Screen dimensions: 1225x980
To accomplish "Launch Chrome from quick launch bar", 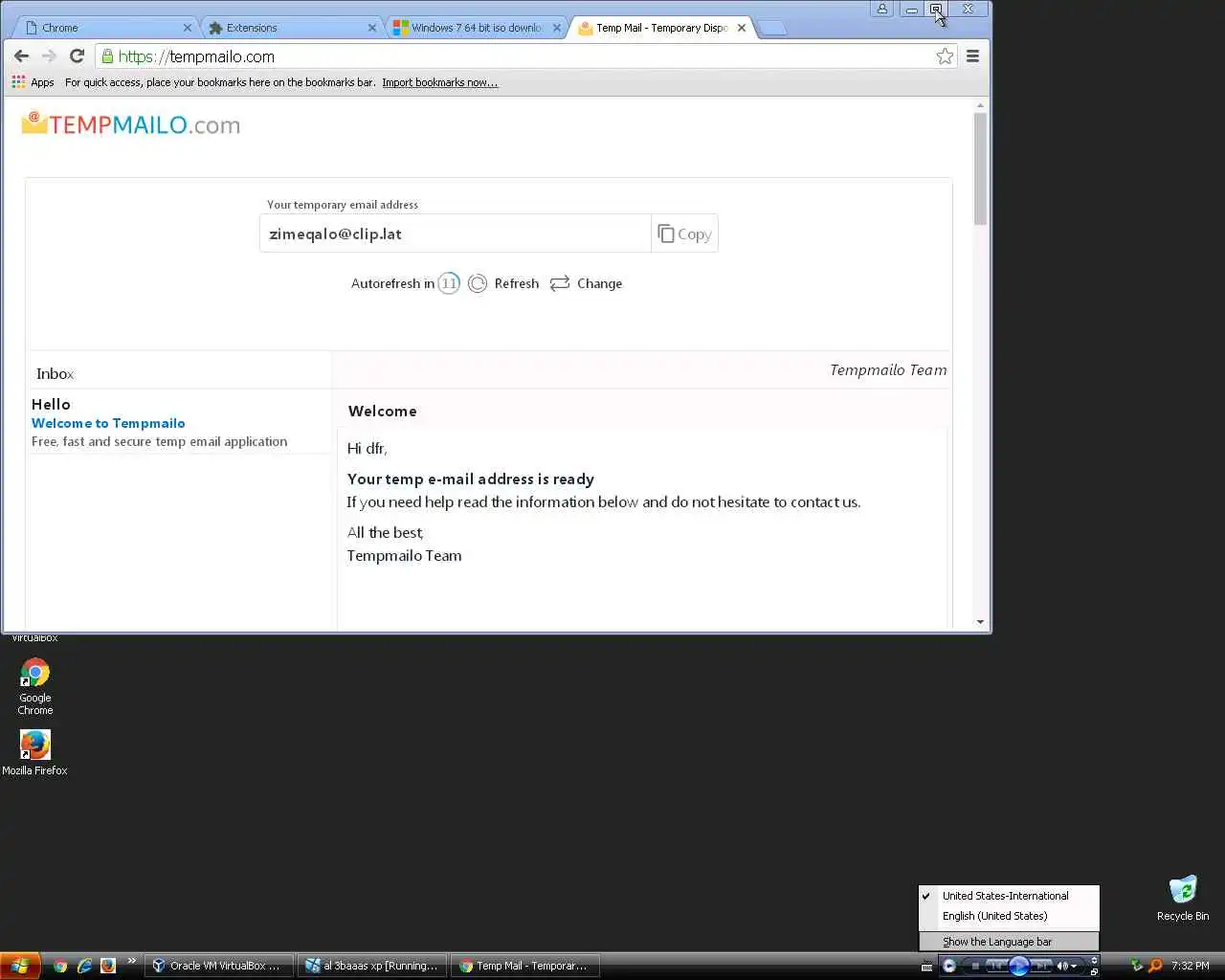I will [x=60, y=966].
